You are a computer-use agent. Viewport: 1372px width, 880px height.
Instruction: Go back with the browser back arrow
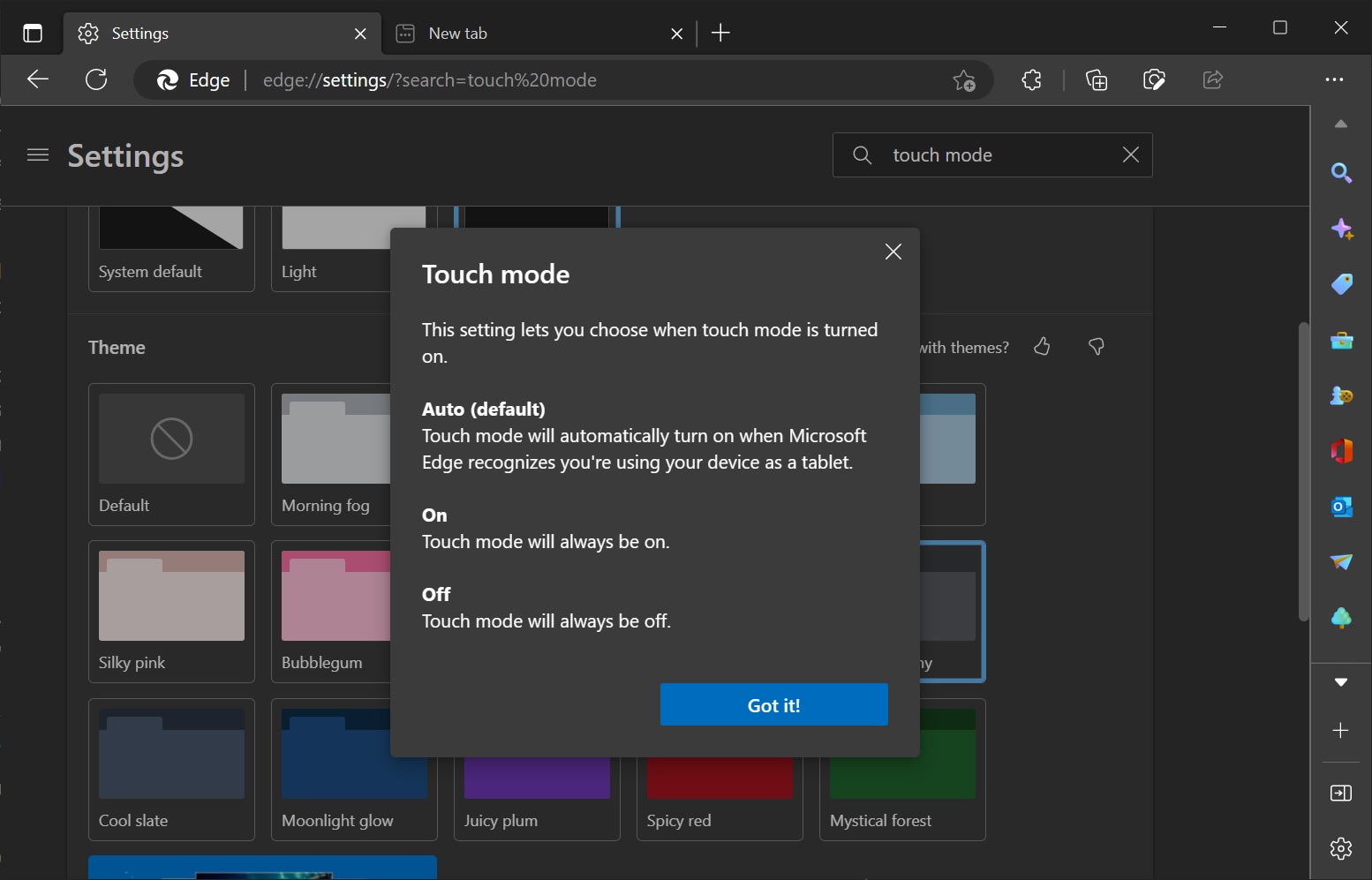click(x=37, y=79)
